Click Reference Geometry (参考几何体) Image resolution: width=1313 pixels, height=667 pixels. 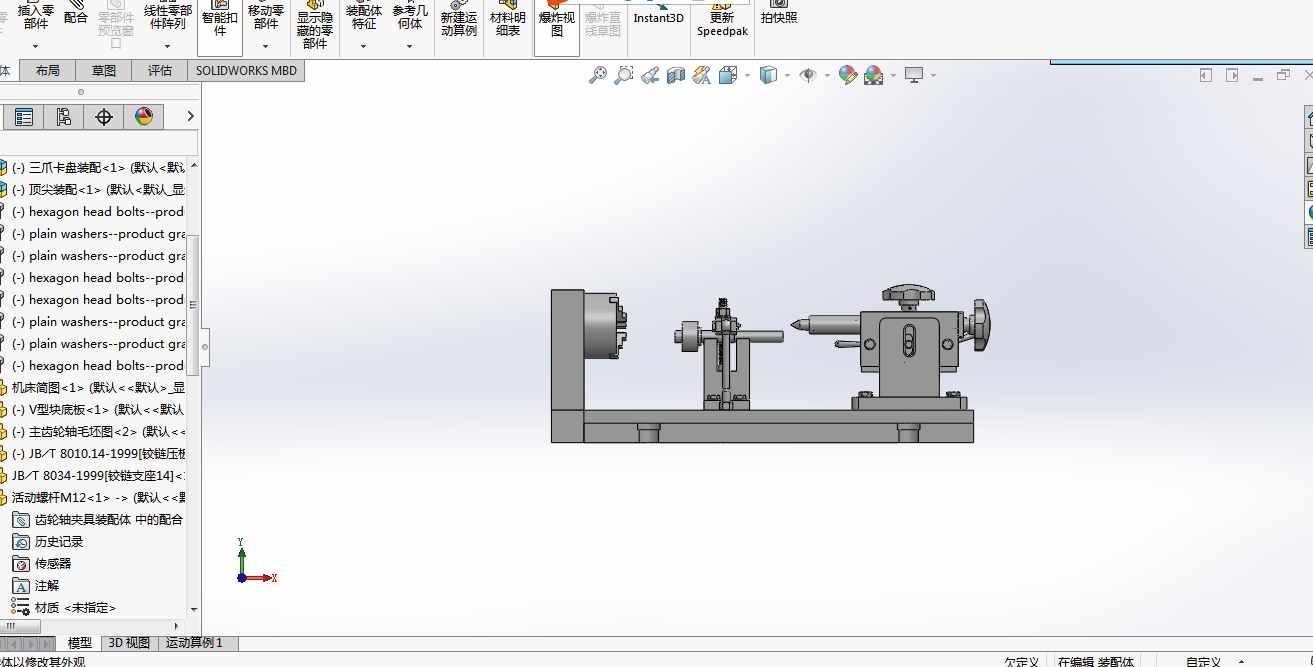(x=410, y=17)
